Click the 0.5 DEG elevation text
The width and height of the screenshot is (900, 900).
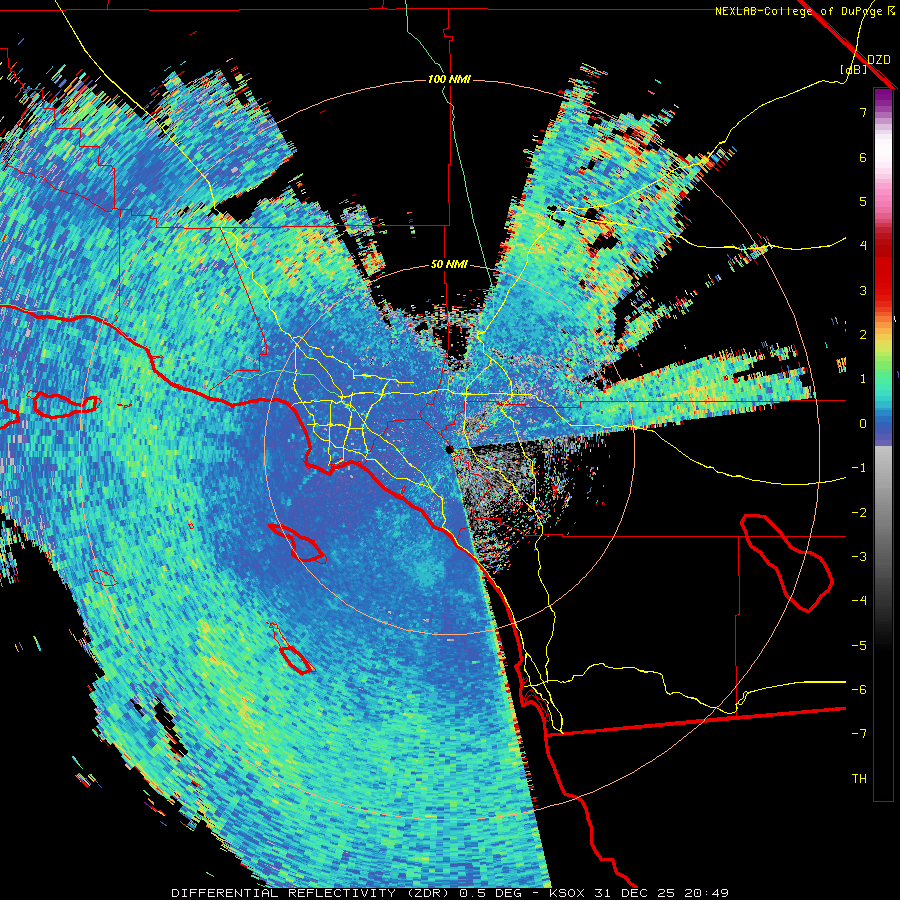[490, 893]
